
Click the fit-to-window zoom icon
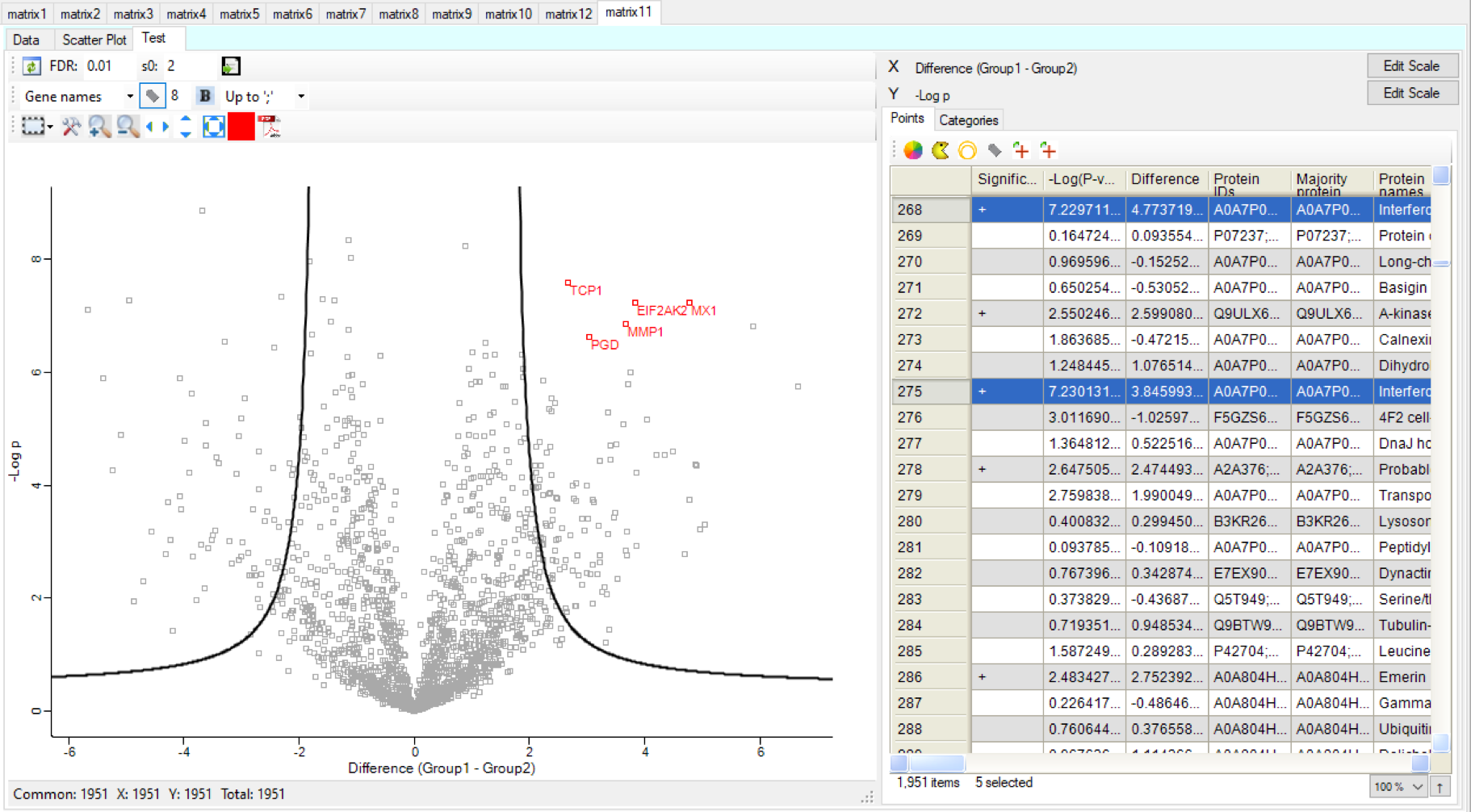click(213, 127)
